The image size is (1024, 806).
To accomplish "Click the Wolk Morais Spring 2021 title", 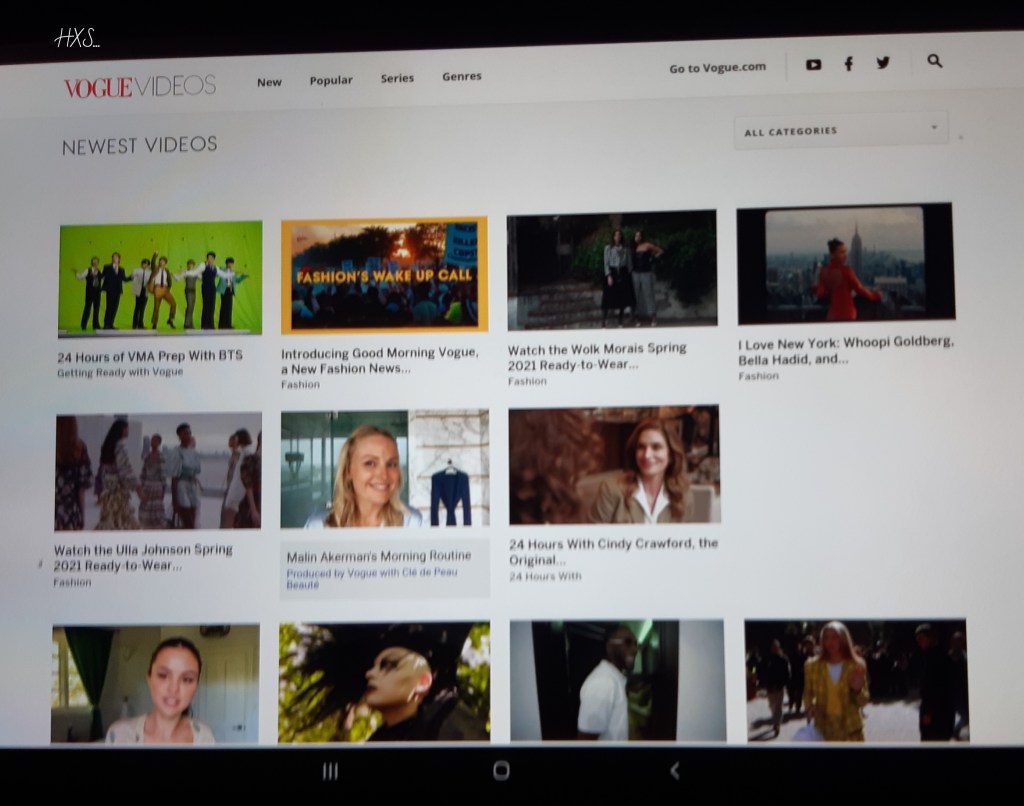I will (x=597, y=356).
